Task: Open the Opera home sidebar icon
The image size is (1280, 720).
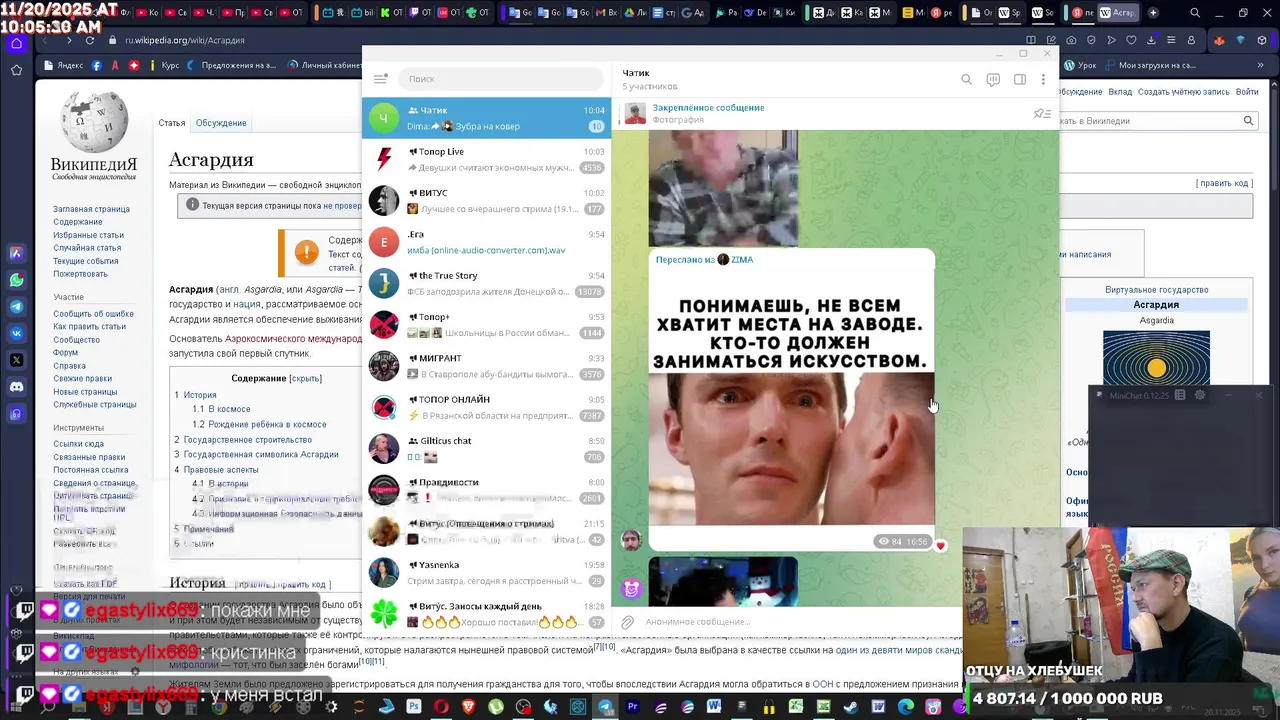Action: pyautogui.click(x=16, y=43)
